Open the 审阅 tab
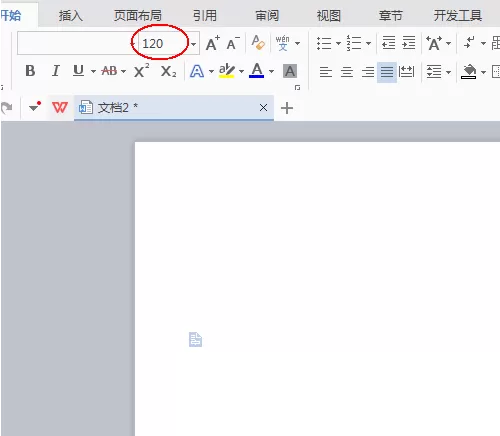The width and height of the screenshot is (500, 436). coord(267,15)
